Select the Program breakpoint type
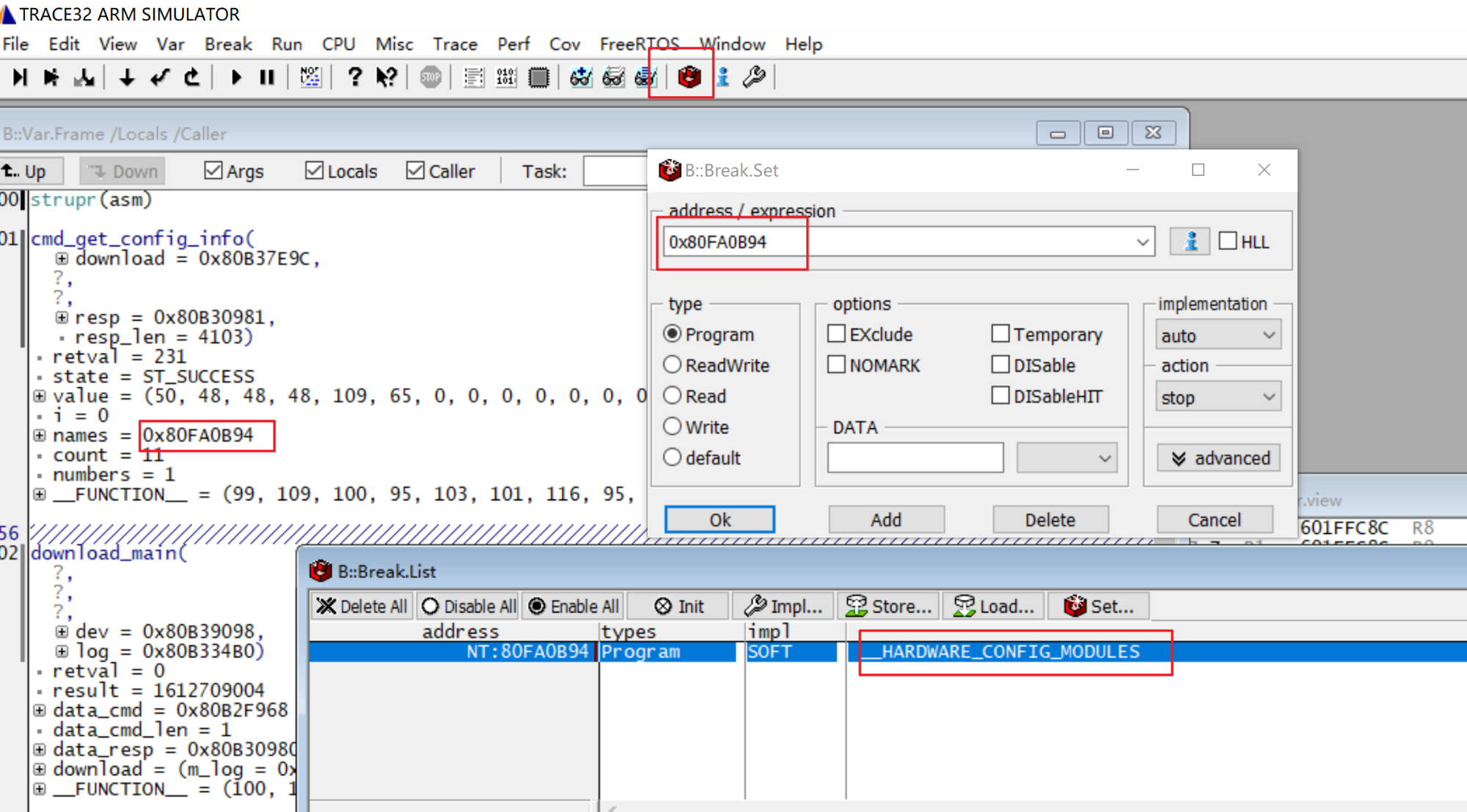Image resolution: width=1467 pixels, height=812 pixels. tap(672, 334)
